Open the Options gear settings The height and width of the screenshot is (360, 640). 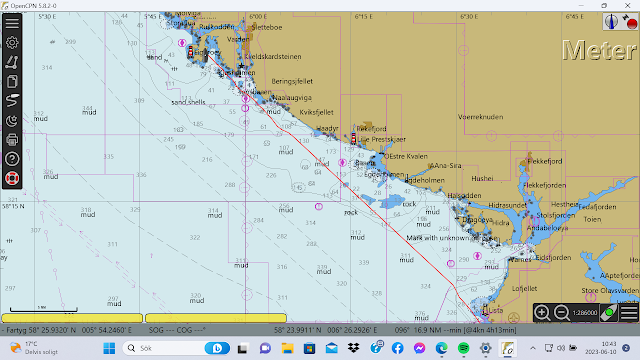pos(12,42)
